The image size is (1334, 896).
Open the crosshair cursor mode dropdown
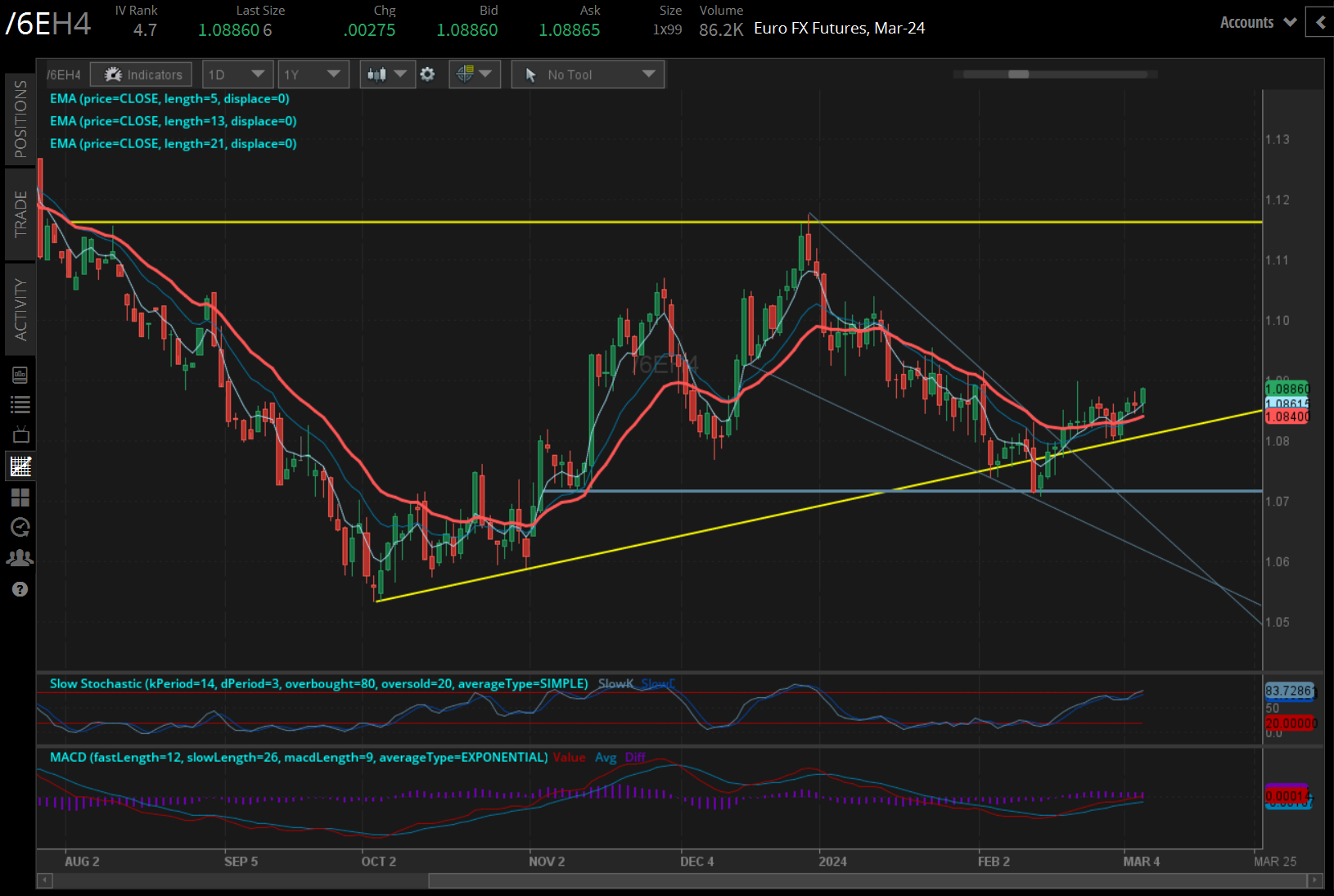(474, 74)
